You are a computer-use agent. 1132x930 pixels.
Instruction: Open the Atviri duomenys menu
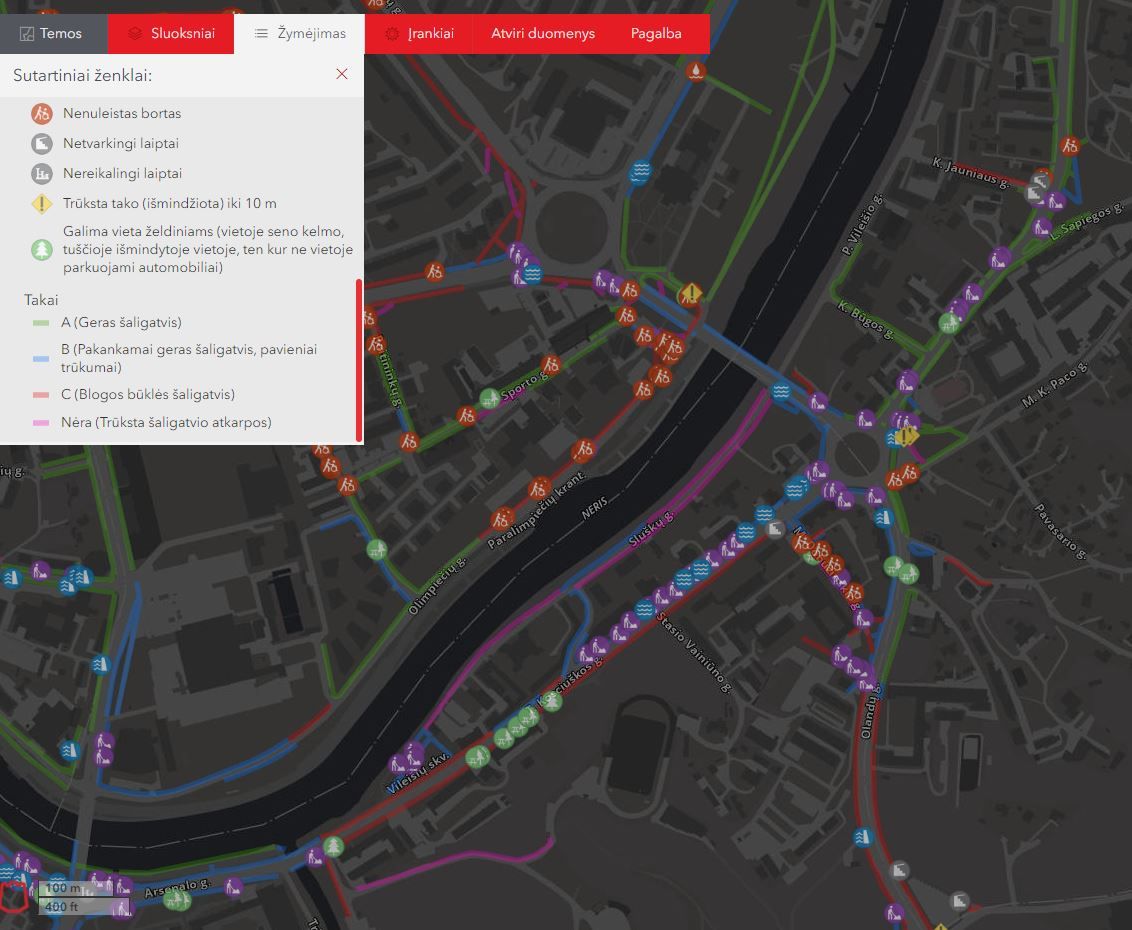click(542, 34)
